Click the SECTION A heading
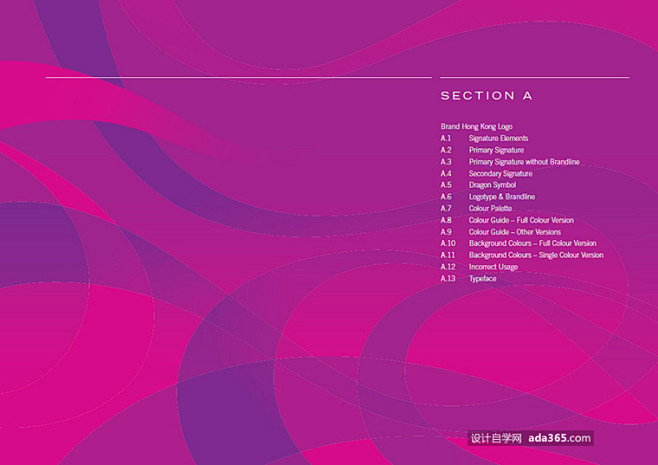The height and width of the screenshot is (465, 658). pos(486,96)
